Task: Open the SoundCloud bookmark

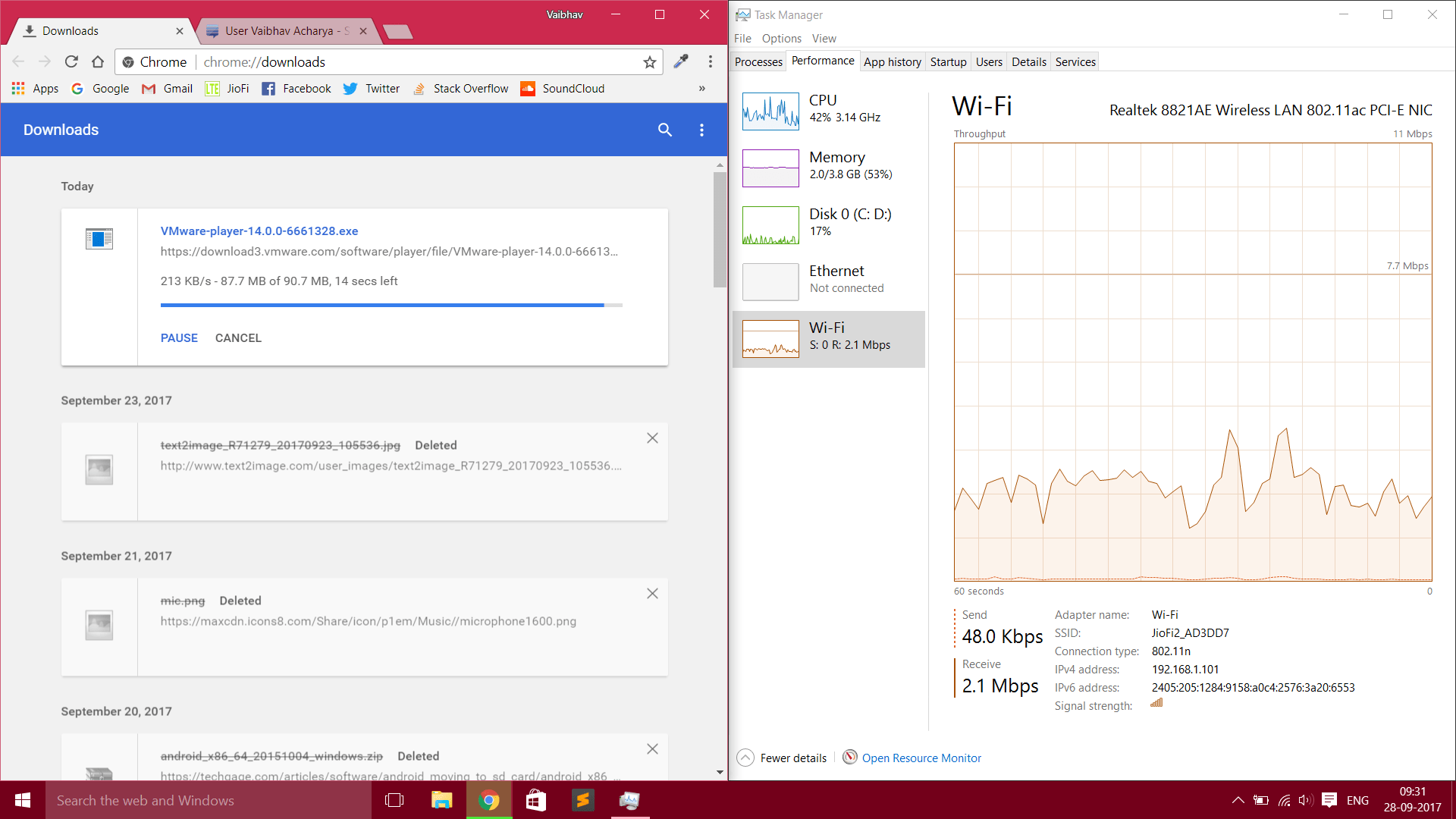Action: 563,89
